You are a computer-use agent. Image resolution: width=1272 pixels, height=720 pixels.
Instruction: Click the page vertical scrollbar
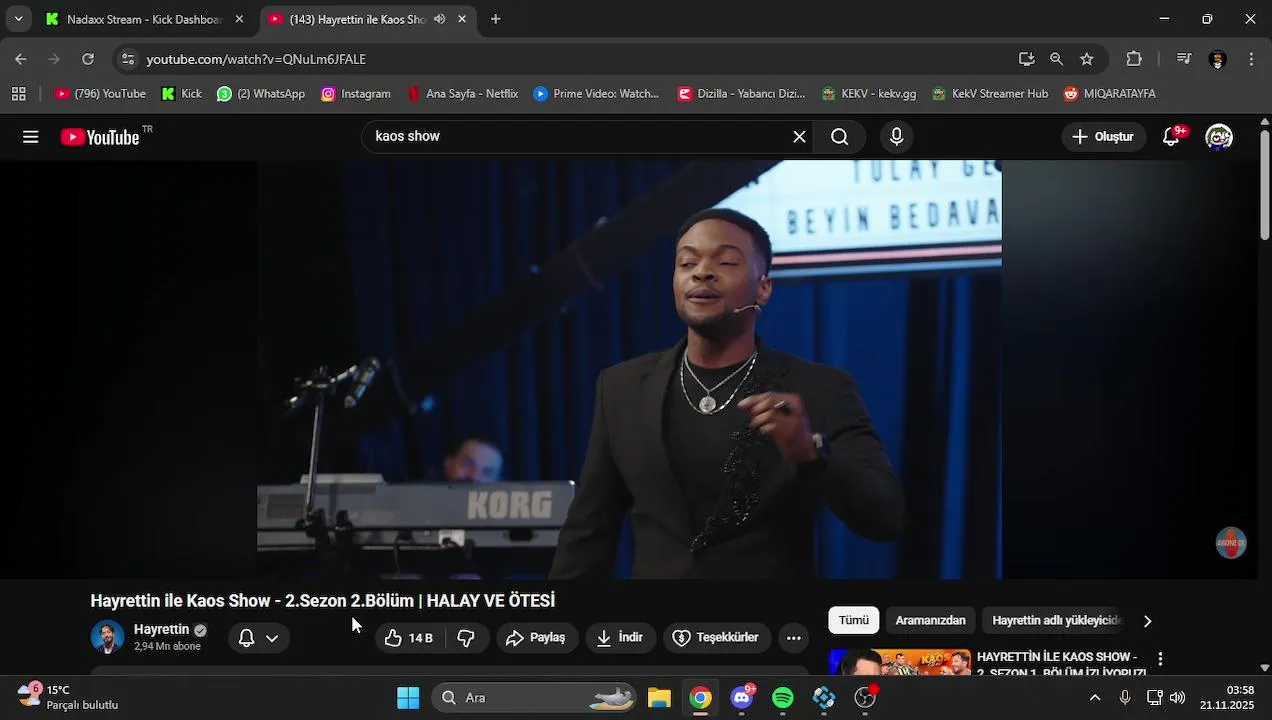[1264, 185]
